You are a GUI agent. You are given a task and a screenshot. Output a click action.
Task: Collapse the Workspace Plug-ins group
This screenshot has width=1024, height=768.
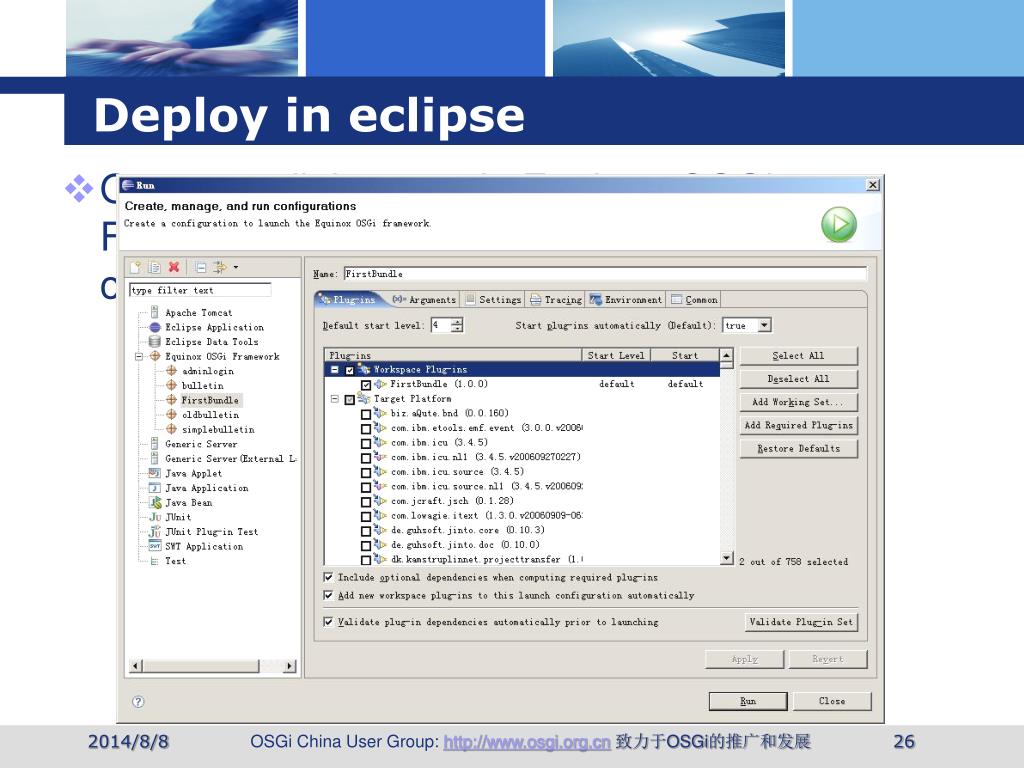(x=334, y=370)
